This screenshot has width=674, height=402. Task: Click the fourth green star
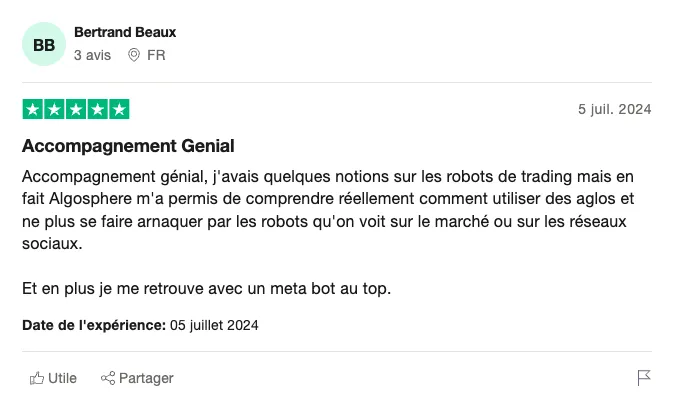point(98,109)
